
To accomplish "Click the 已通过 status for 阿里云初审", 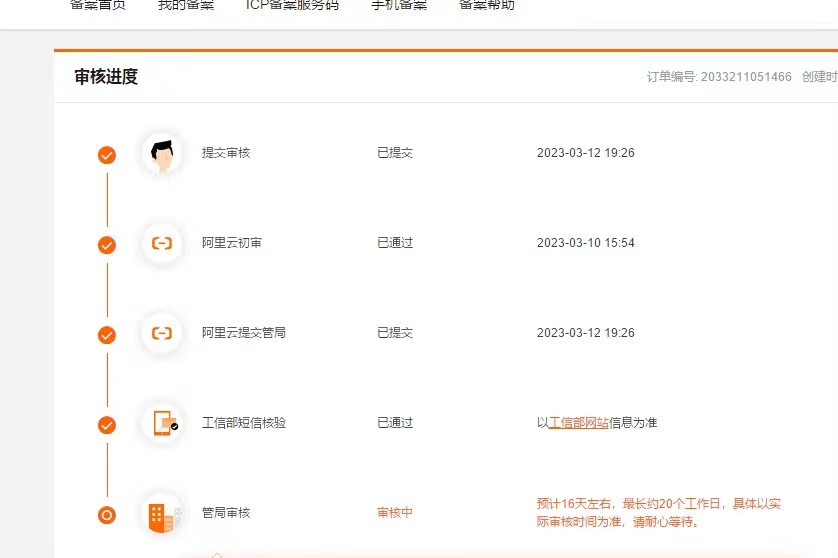I will pyautogui.click(x=395, y=243).
